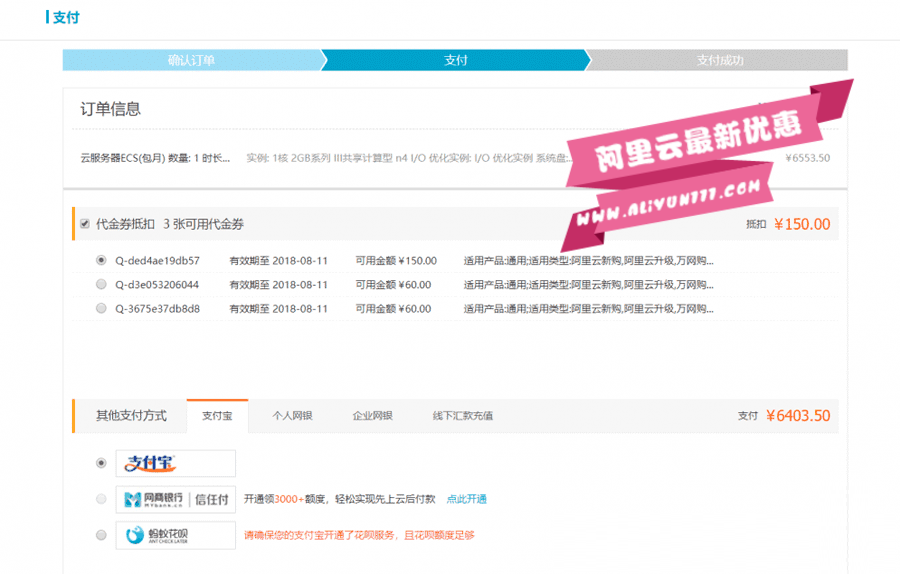The height and width of the screenshot is (574, 900).
Task: Click the 开通领3000+额度 promo text
Action: point(339,499)
